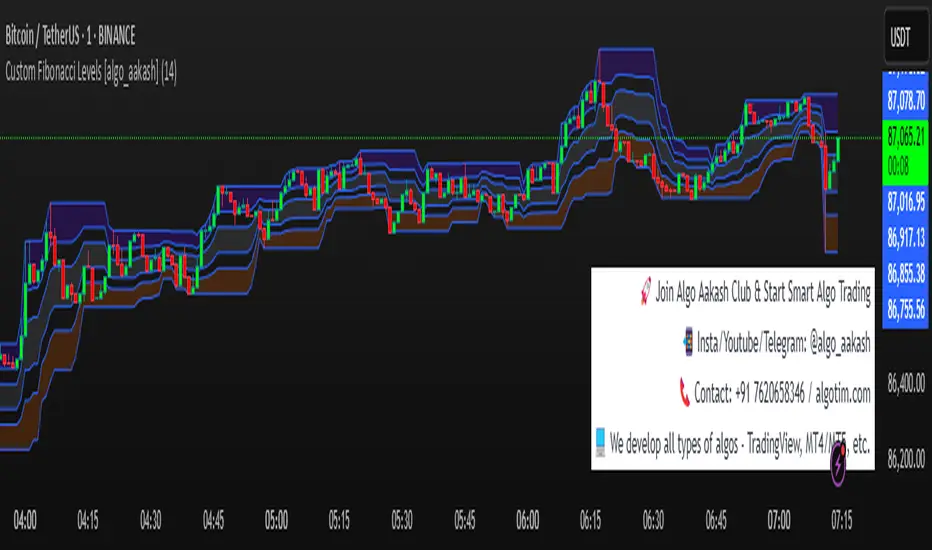The image size is (932, 550).
Task: Click the 04:00 time axis label
Action: (x=25, y=520)
